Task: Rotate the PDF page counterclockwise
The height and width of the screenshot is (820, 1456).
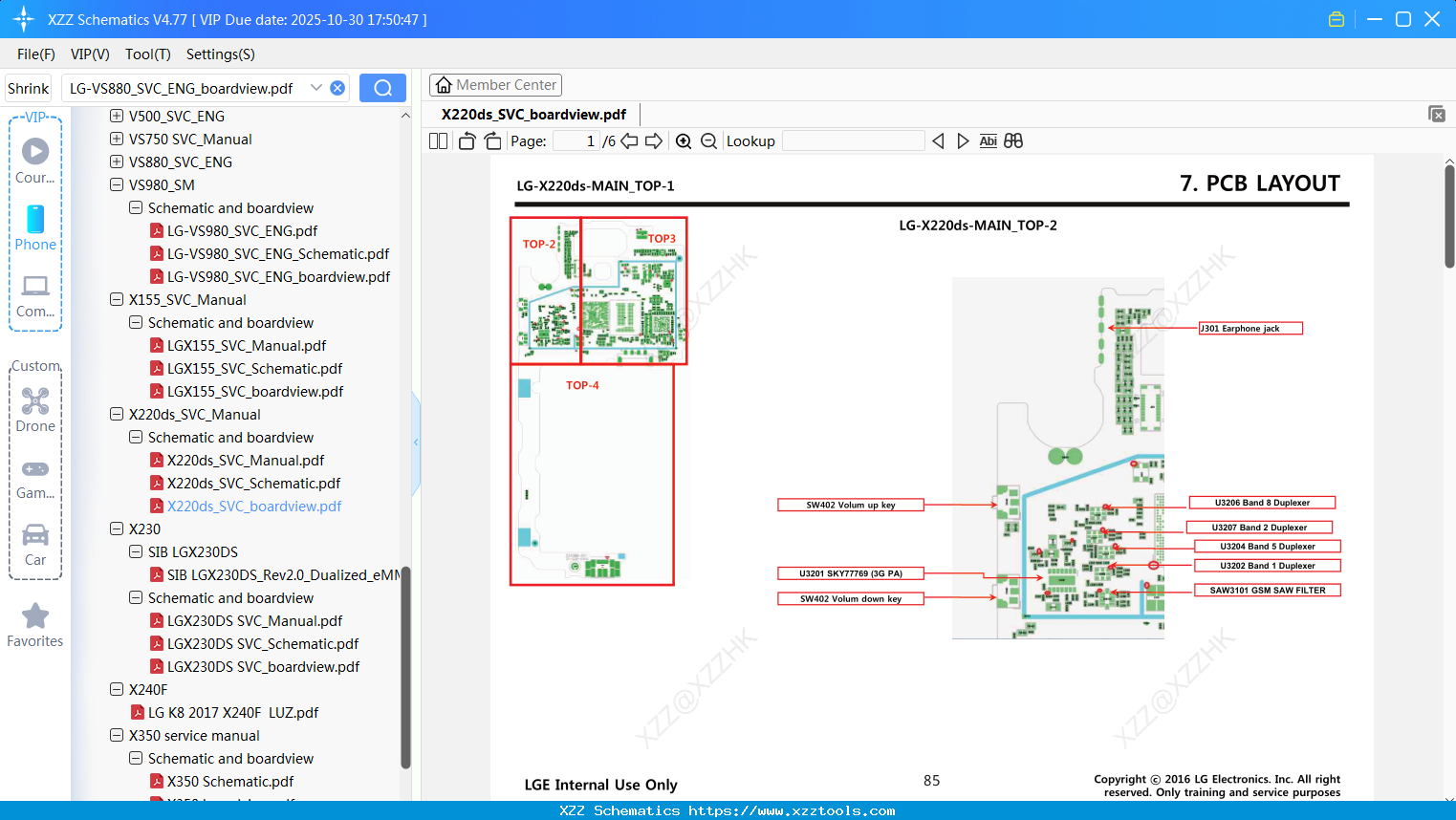Action: pos(466,140)
